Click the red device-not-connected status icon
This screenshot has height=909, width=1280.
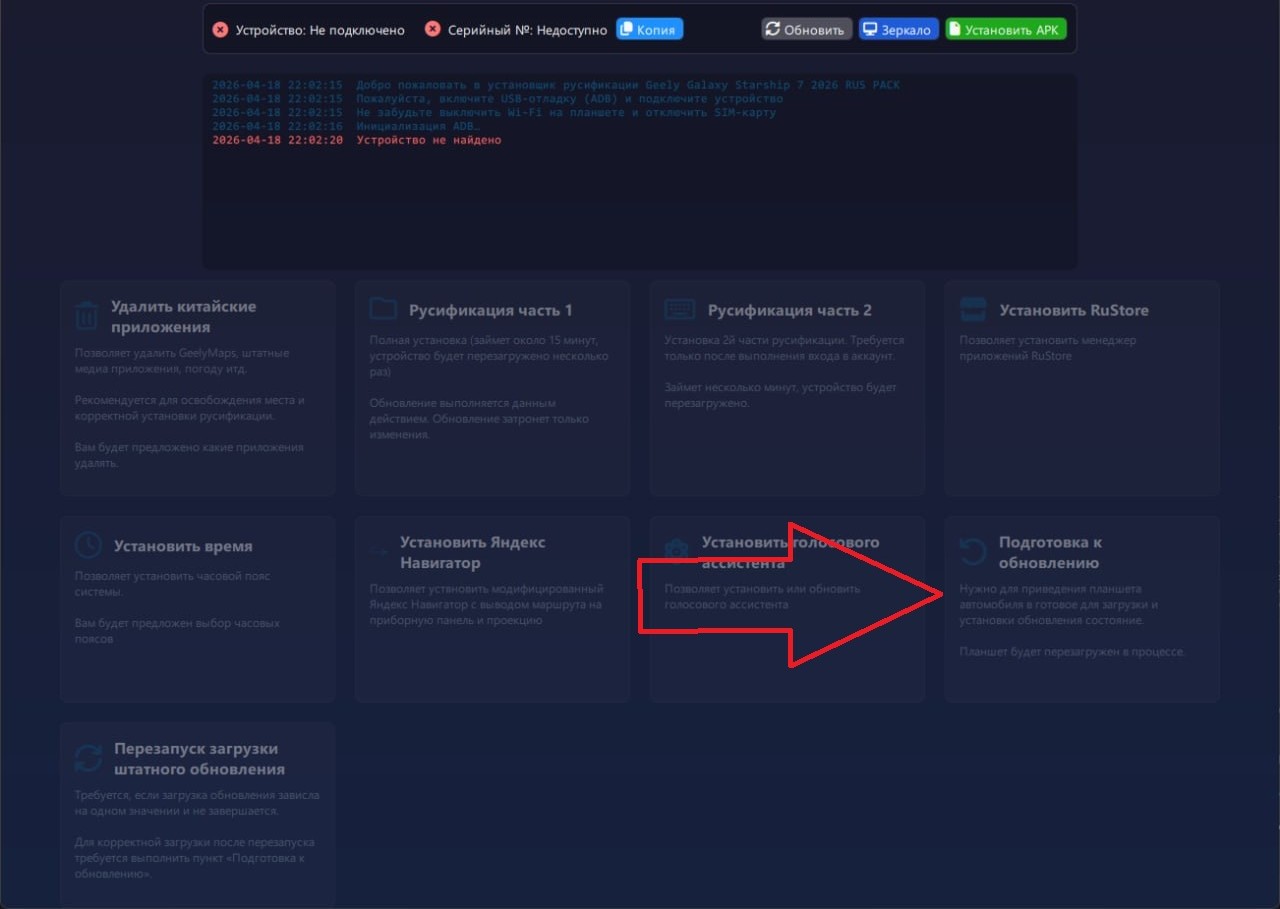coord(220,30)
